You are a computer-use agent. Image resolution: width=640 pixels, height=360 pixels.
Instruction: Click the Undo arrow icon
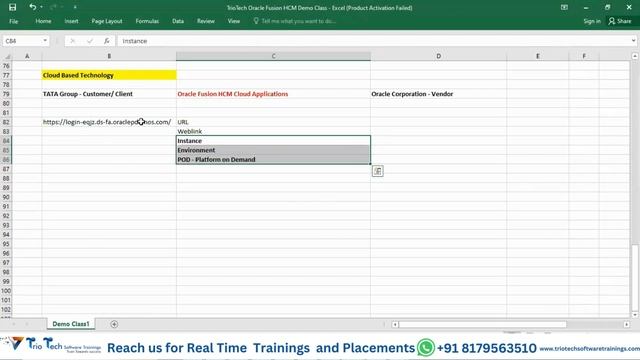pyautogui.click(x=32, y=7)
